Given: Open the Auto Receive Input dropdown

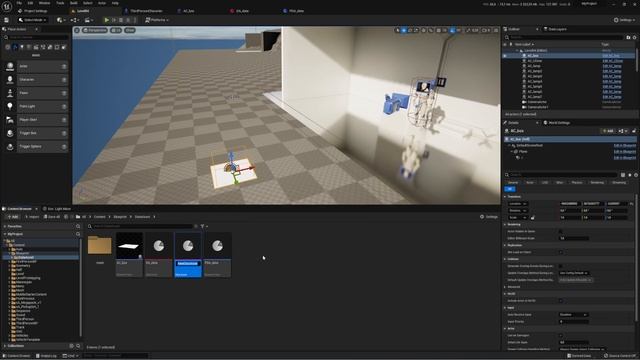Looking at the screenshot, I should point(573,315).
